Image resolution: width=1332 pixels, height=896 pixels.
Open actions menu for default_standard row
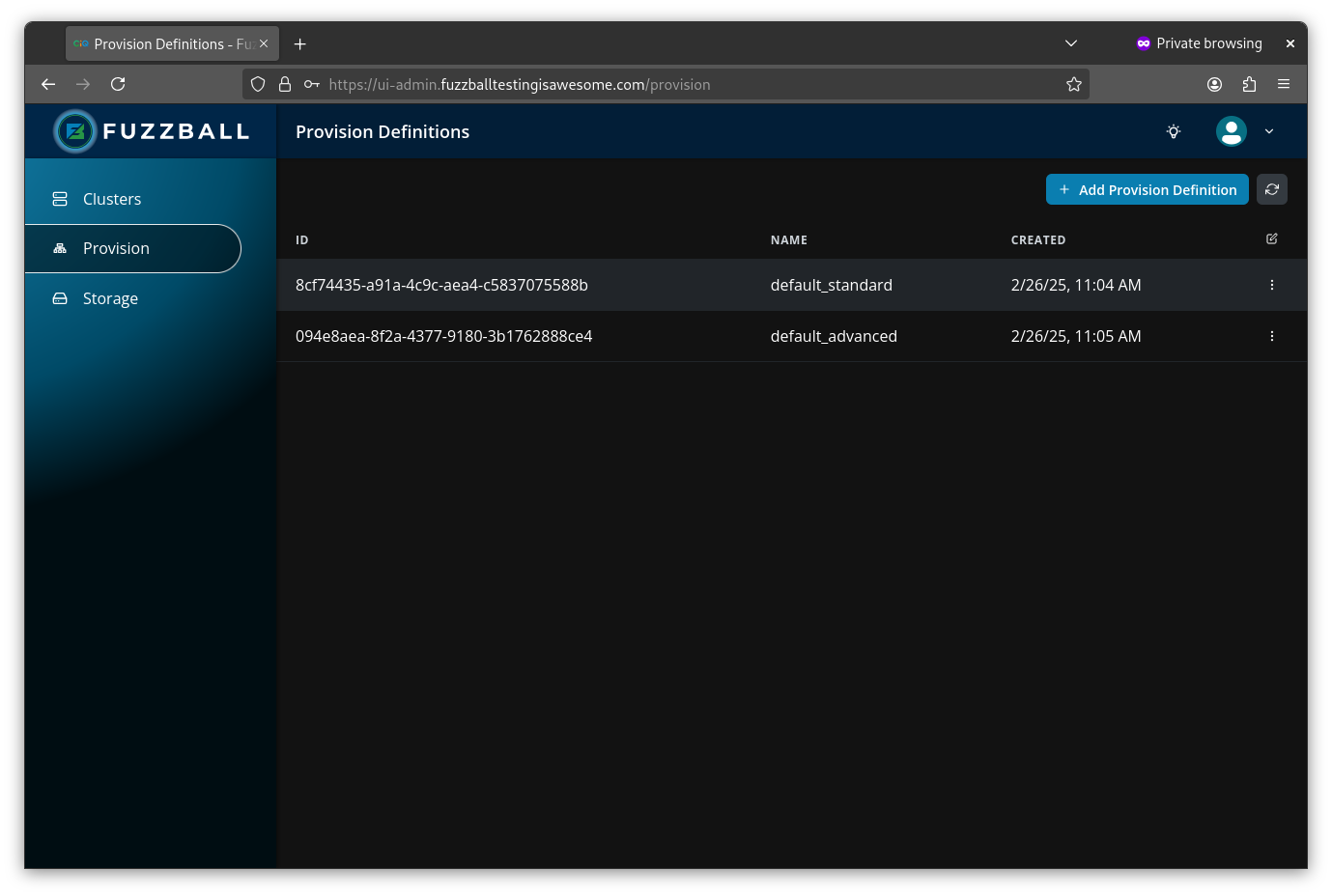(1272, 285)
